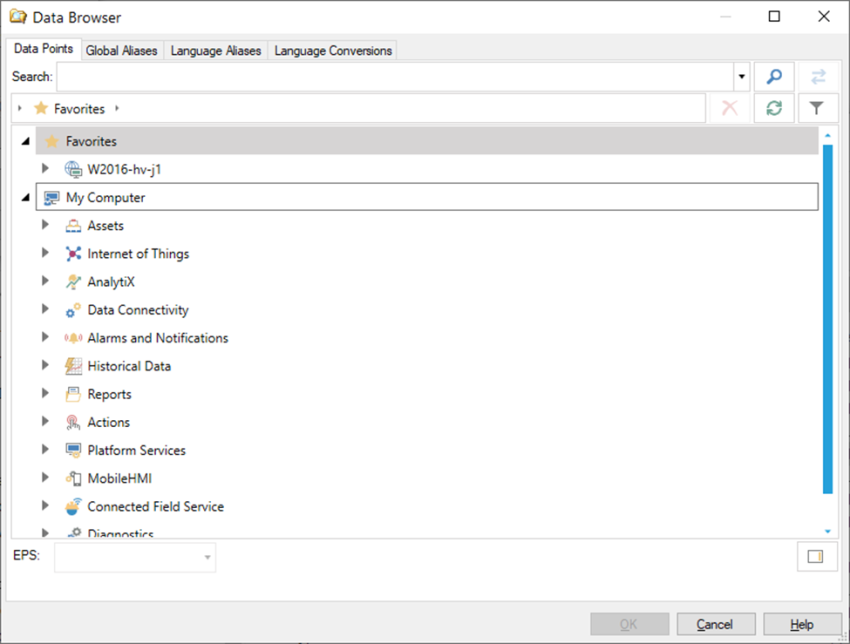
Task: Toggle the details pane button at bottom right
Action: [x=816, y=557]
